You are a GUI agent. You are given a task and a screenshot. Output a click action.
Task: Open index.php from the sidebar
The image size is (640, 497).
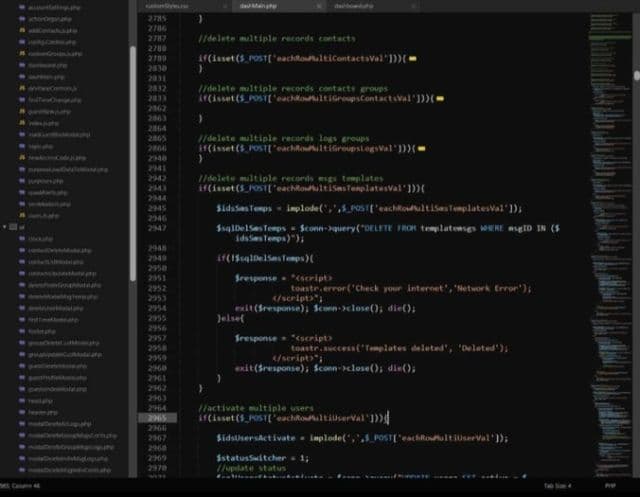pyautogui.click(x=40, y=123)
